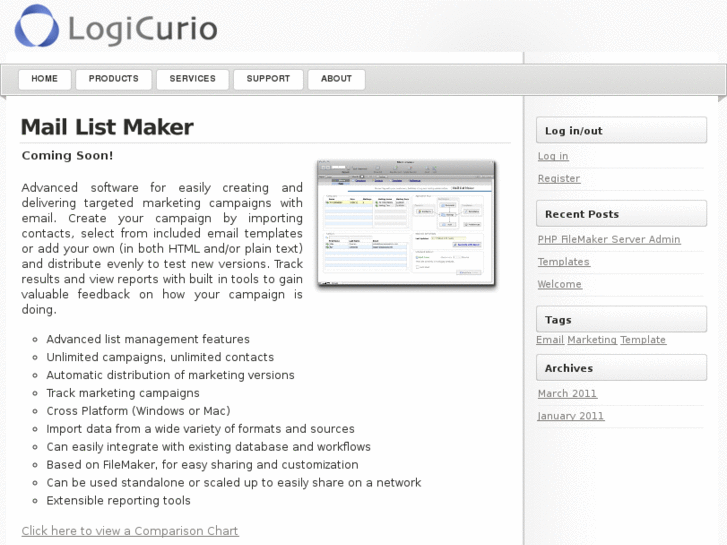Click 'Cross Platform (Windows or Mac)' bullet
The width and height of the screenshot is (727, 545).
point(138,411)
